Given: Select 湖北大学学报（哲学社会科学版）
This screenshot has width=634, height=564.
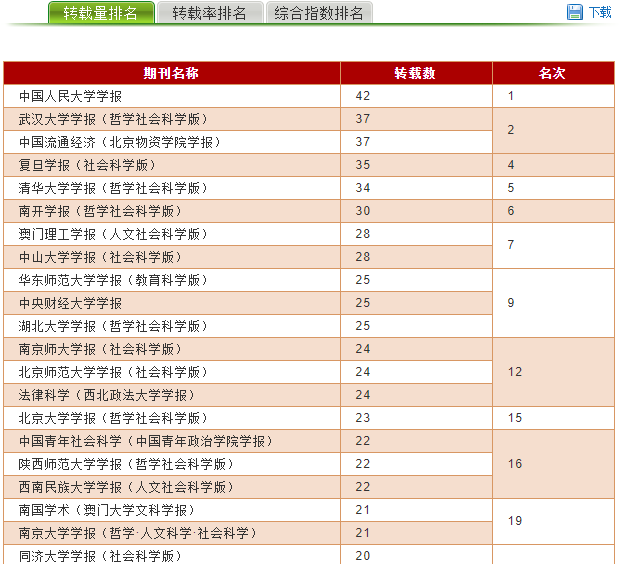Looking at the screenshot, I should pyautogui.click(x=113, y=326).
